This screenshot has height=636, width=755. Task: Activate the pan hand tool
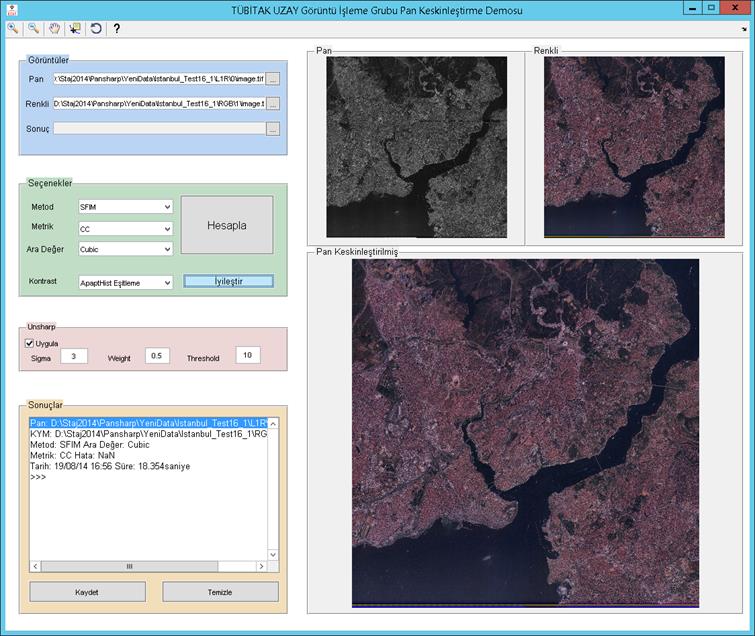(54, 28)
